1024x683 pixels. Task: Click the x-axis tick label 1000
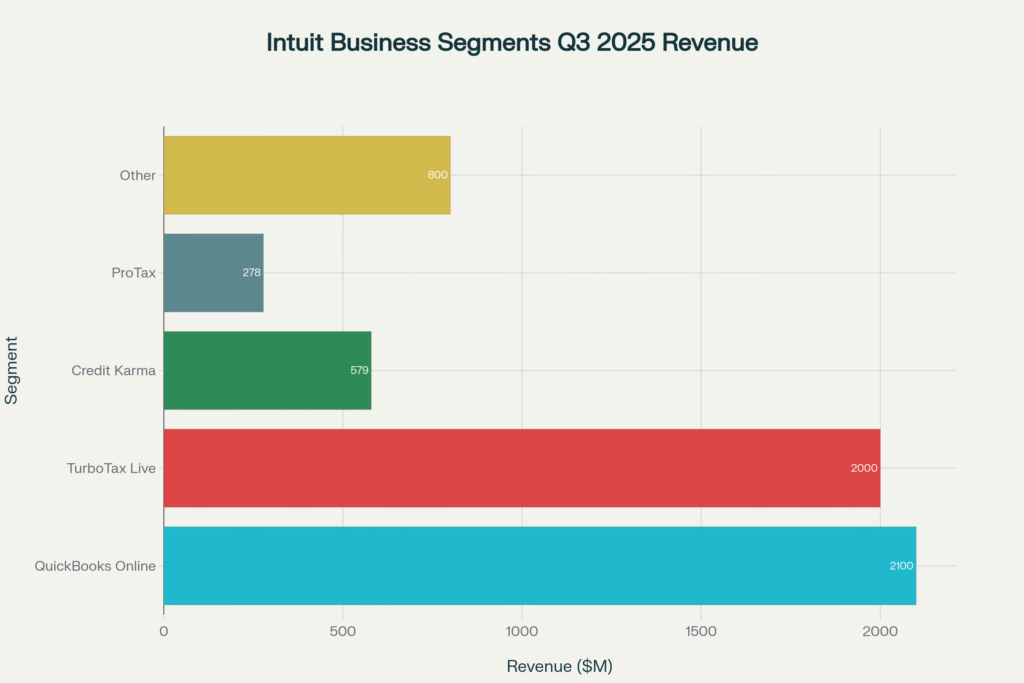pos(522,631)
